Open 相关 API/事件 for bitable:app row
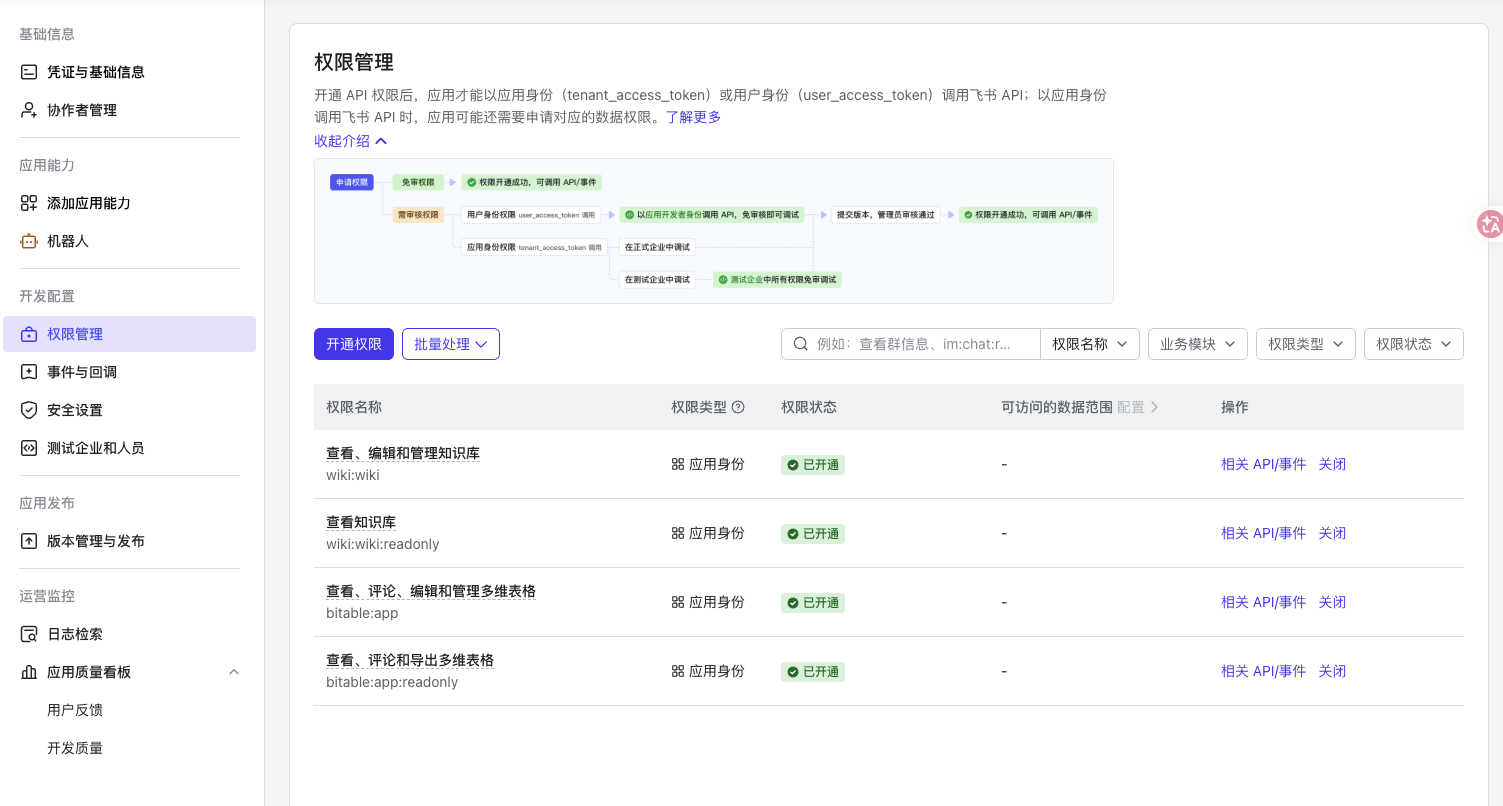1503x806 pixels. tap(1263, 602)
